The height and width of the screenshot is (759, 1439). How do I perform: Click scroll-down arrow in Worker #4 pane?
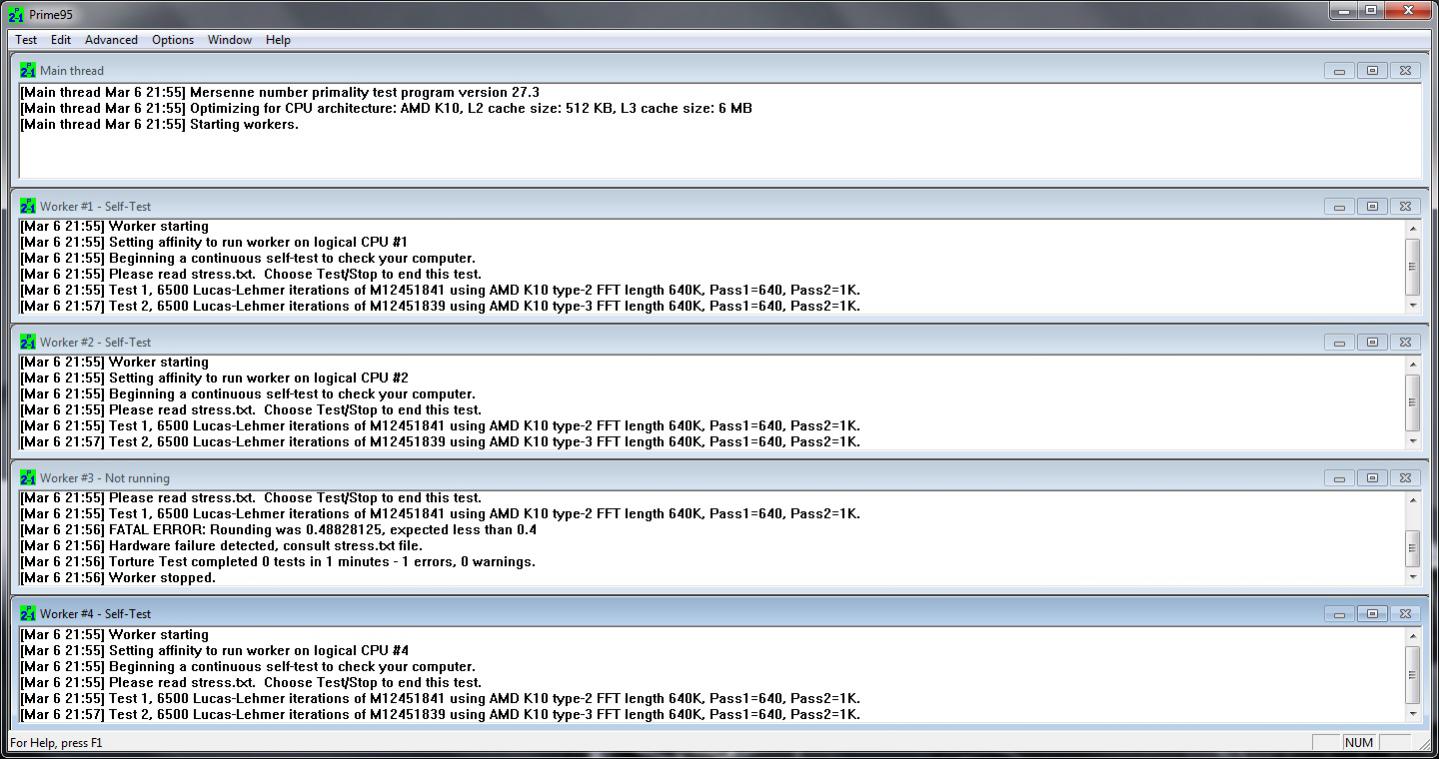(1412, 714)
